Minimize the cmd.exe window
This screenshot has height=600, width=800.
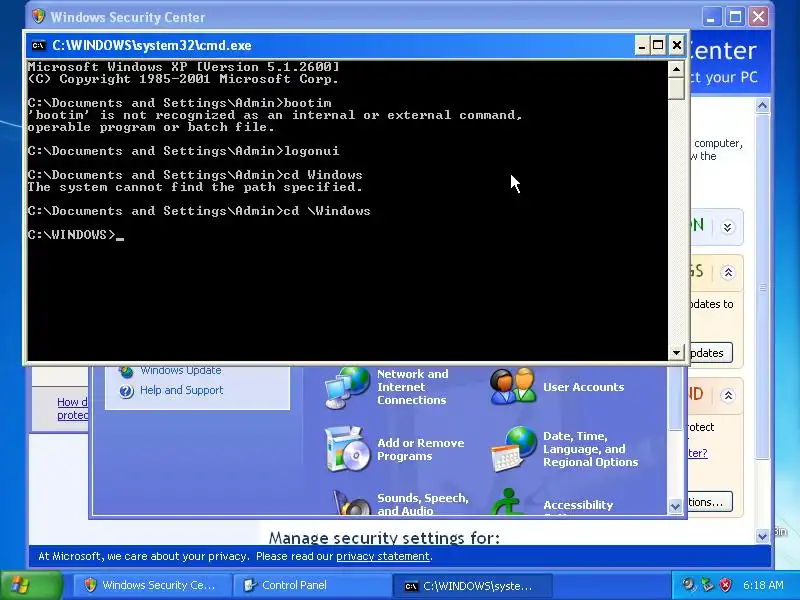pyautogui.click(x=642, y=45)
